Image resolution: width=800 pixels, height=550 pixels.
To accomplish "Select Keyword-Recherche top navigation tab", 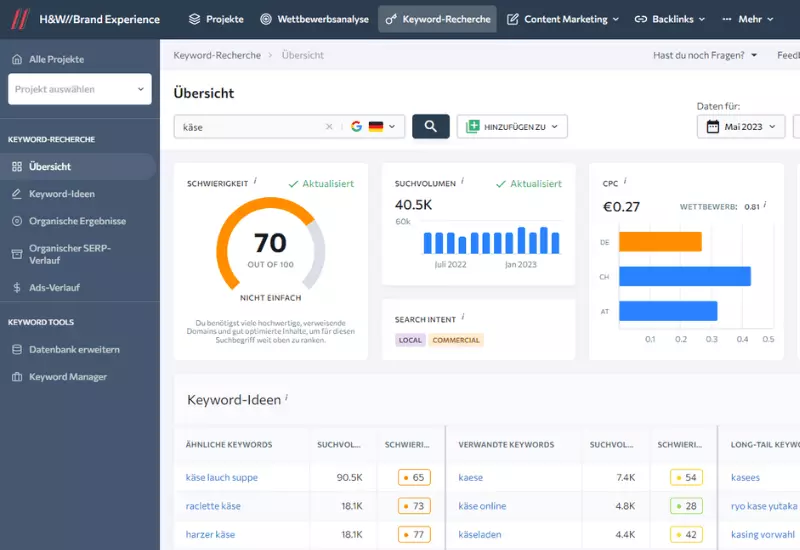I will [437, 19].
